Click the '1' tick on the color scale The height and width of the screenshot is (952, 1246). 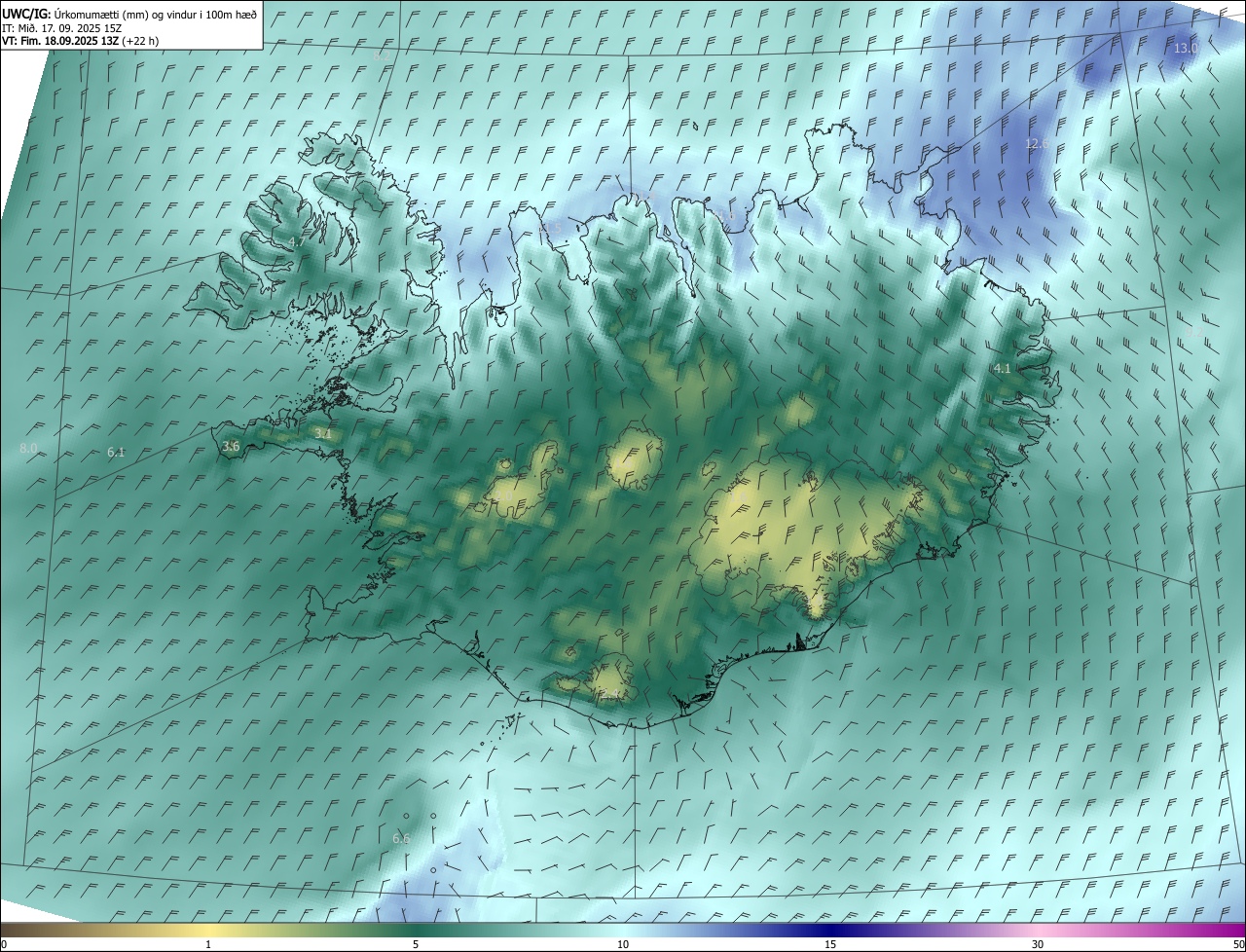click(x=208, y=945)
